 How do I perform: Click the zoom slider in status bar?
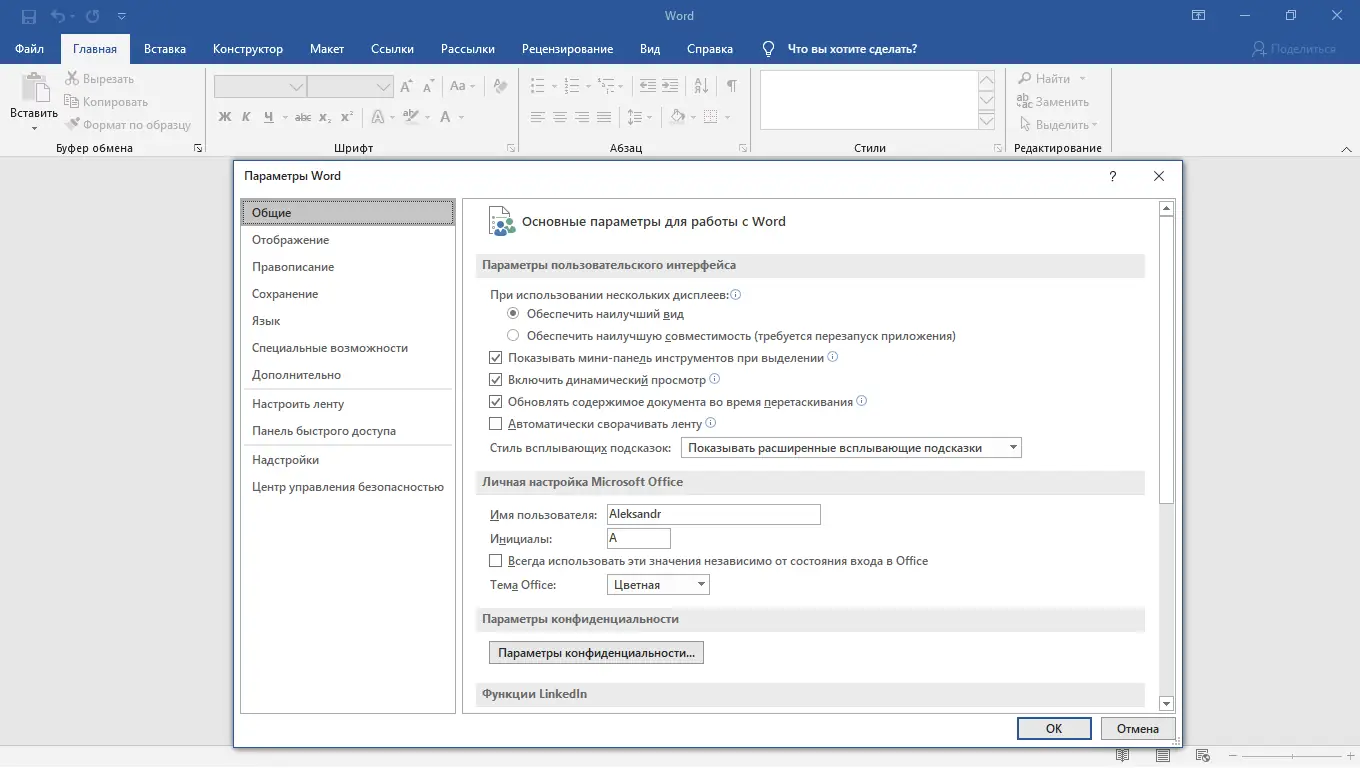tap(1292, 756)
